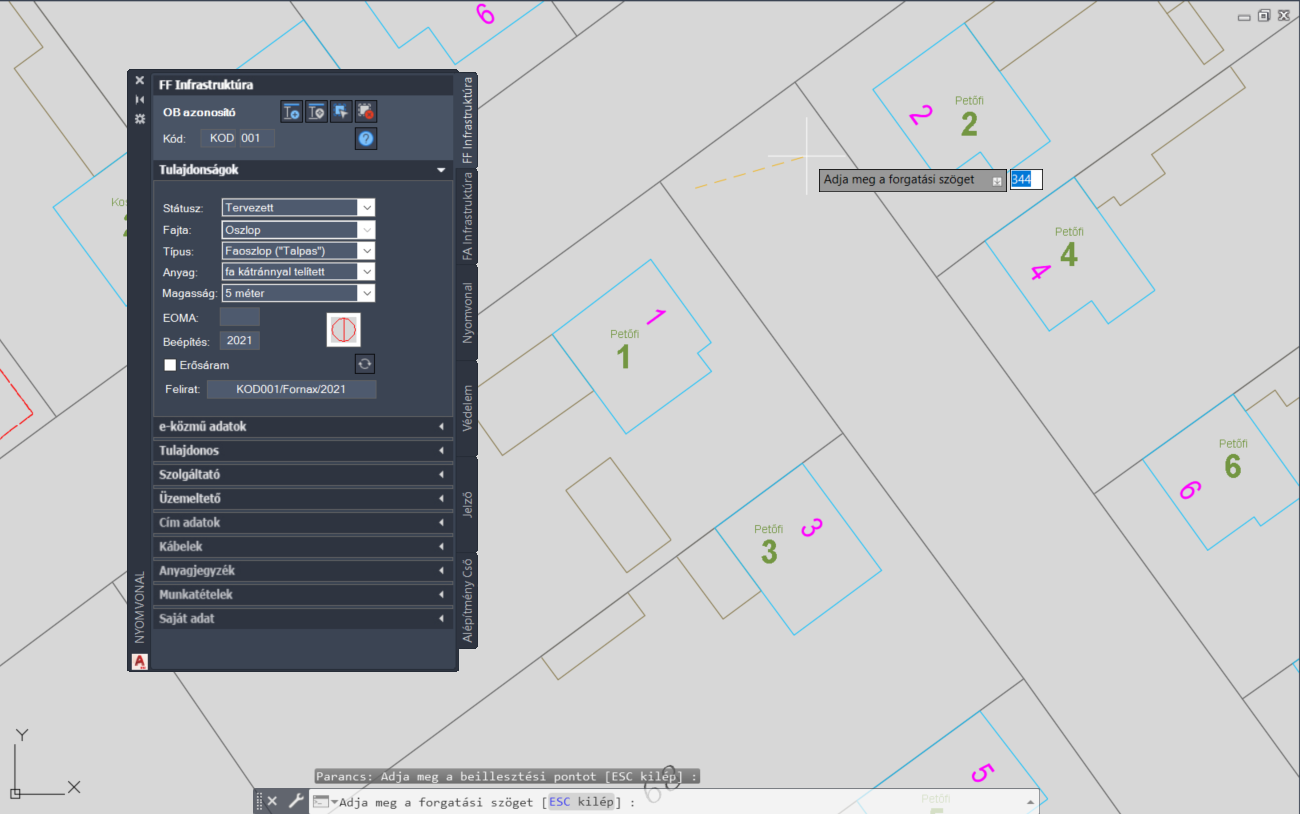Click the green Petőfi 2 parcel label
1300x814 pixels.
pyautogui.click(x=968, y=117)
